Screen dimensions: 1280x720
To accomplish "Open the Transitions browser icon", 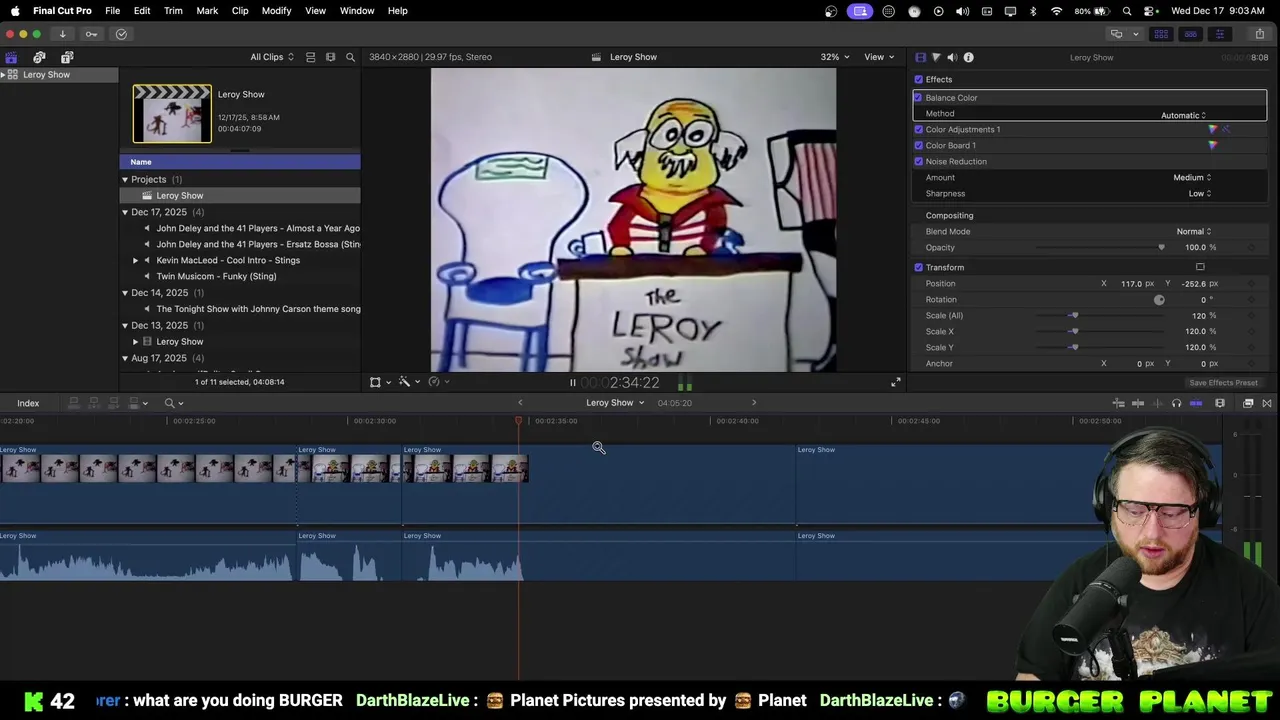I will (x=1267, y=403).
